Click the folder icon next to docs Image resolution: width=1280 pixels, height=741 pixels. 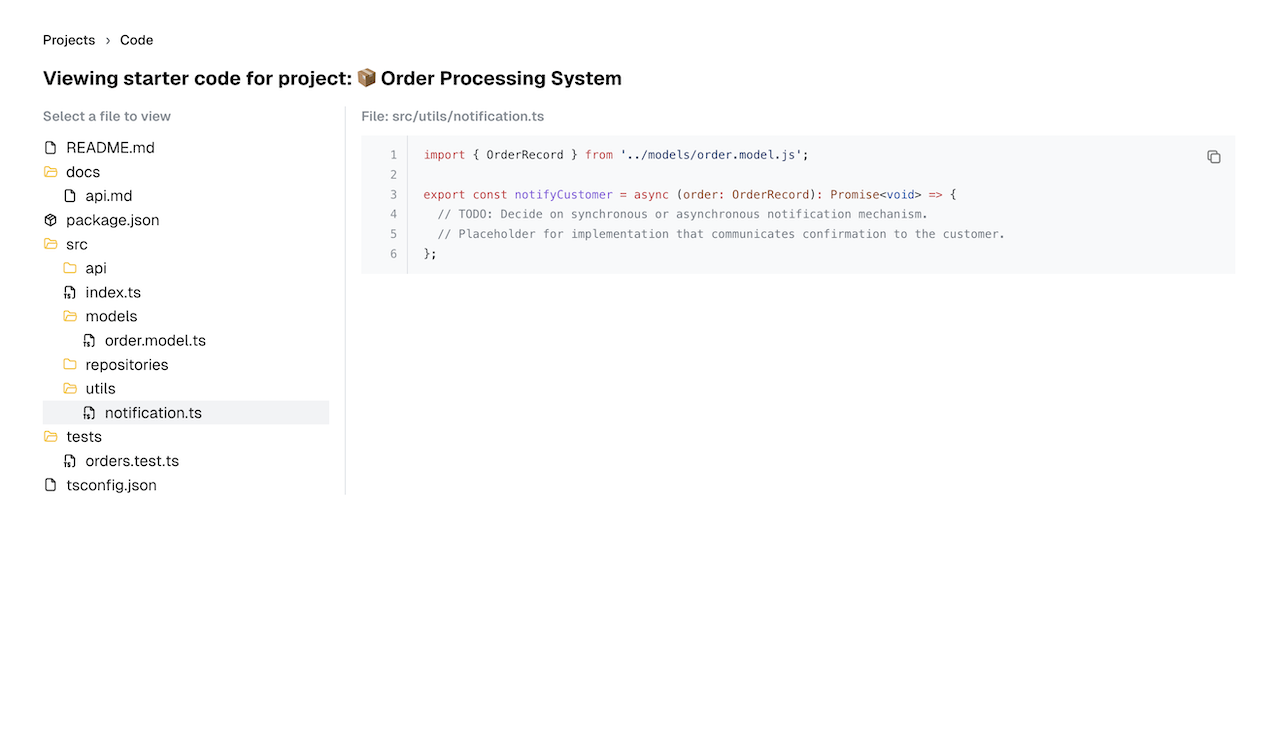(50, 171)
